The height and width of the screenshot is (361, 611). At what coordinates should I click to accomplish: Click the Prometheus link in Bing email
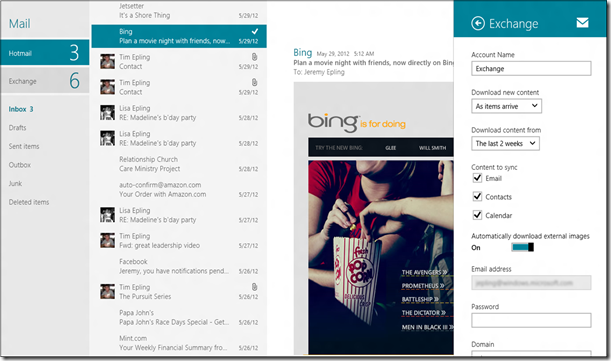point(423,286)
